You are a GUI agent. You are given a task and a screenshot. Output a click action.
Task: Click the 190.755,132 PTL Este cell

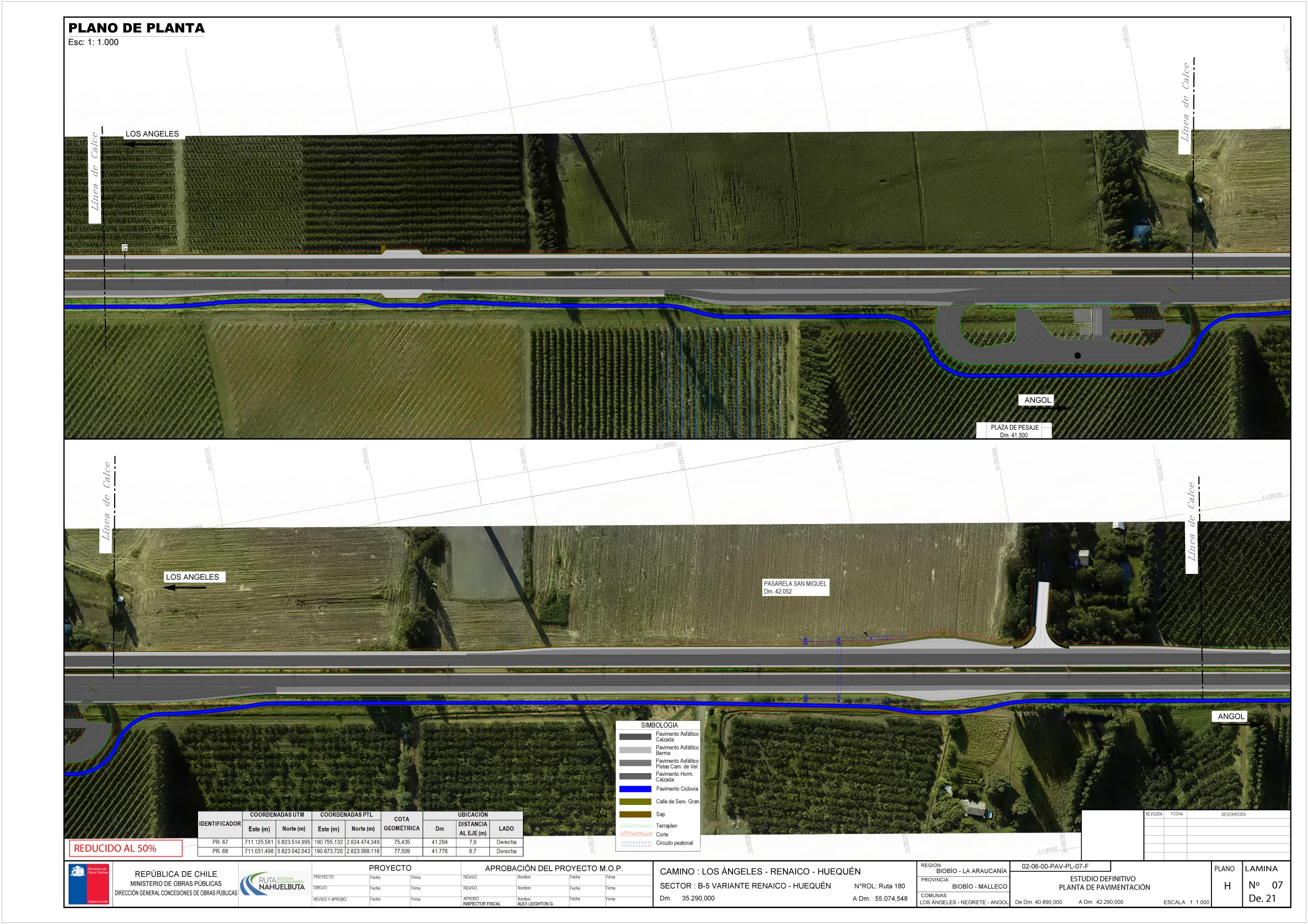[329, 842]
